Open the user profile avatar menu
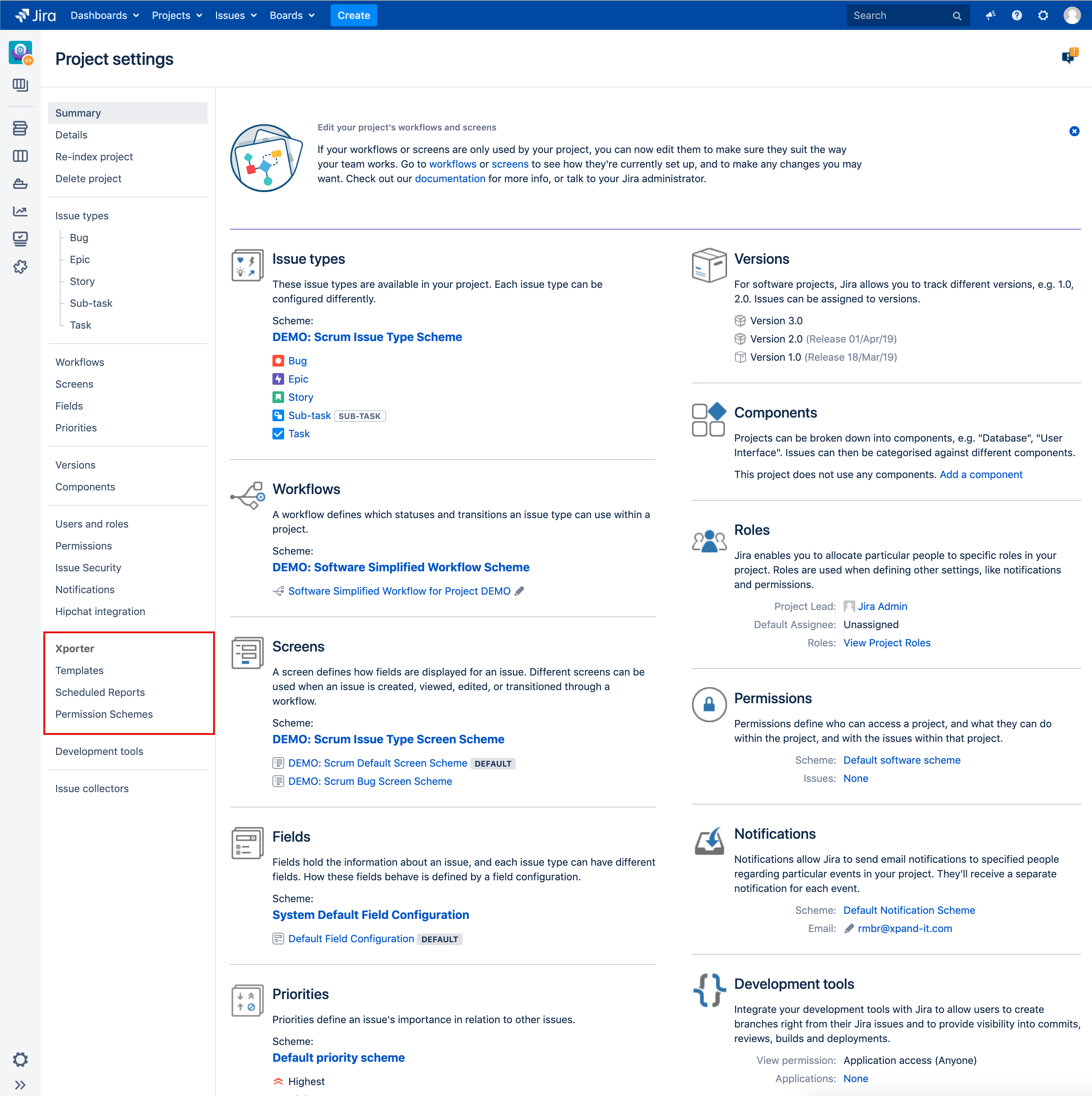1092x1096 pixels. [1072, 15]
